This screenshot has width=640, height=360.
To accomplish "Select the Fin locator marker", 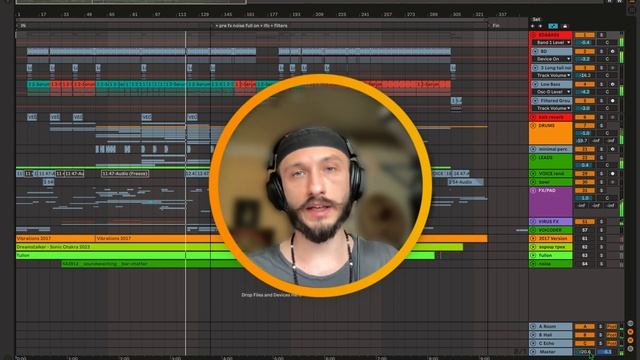I will click(x=496, y=26).
